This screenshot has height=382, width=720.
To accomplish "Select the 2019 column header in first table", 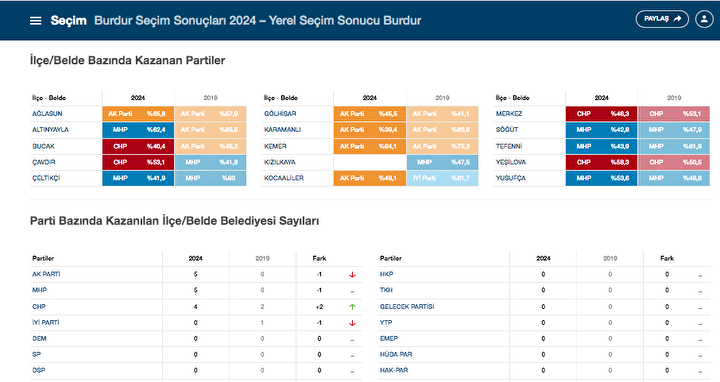I will (x=210, y=98).
